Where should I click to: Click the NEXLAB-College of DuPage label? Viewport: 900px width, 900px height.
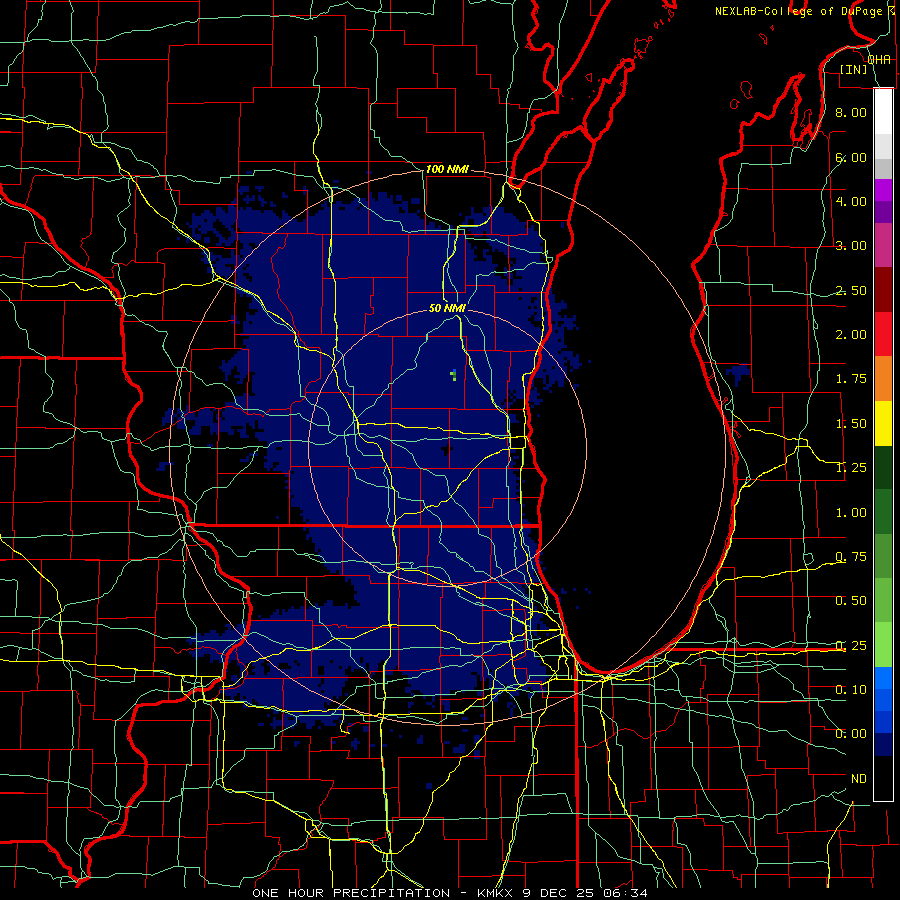pos(798,11)
